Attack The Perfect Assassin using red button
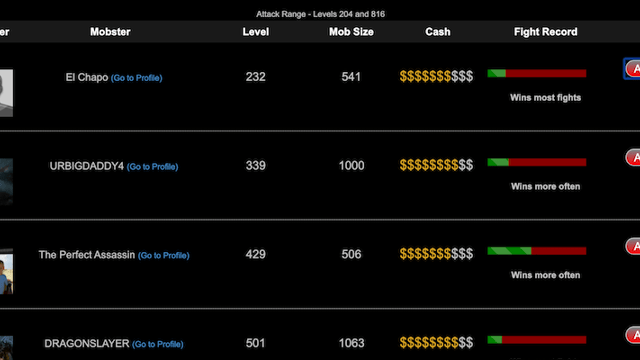 (x=633, y=246)
